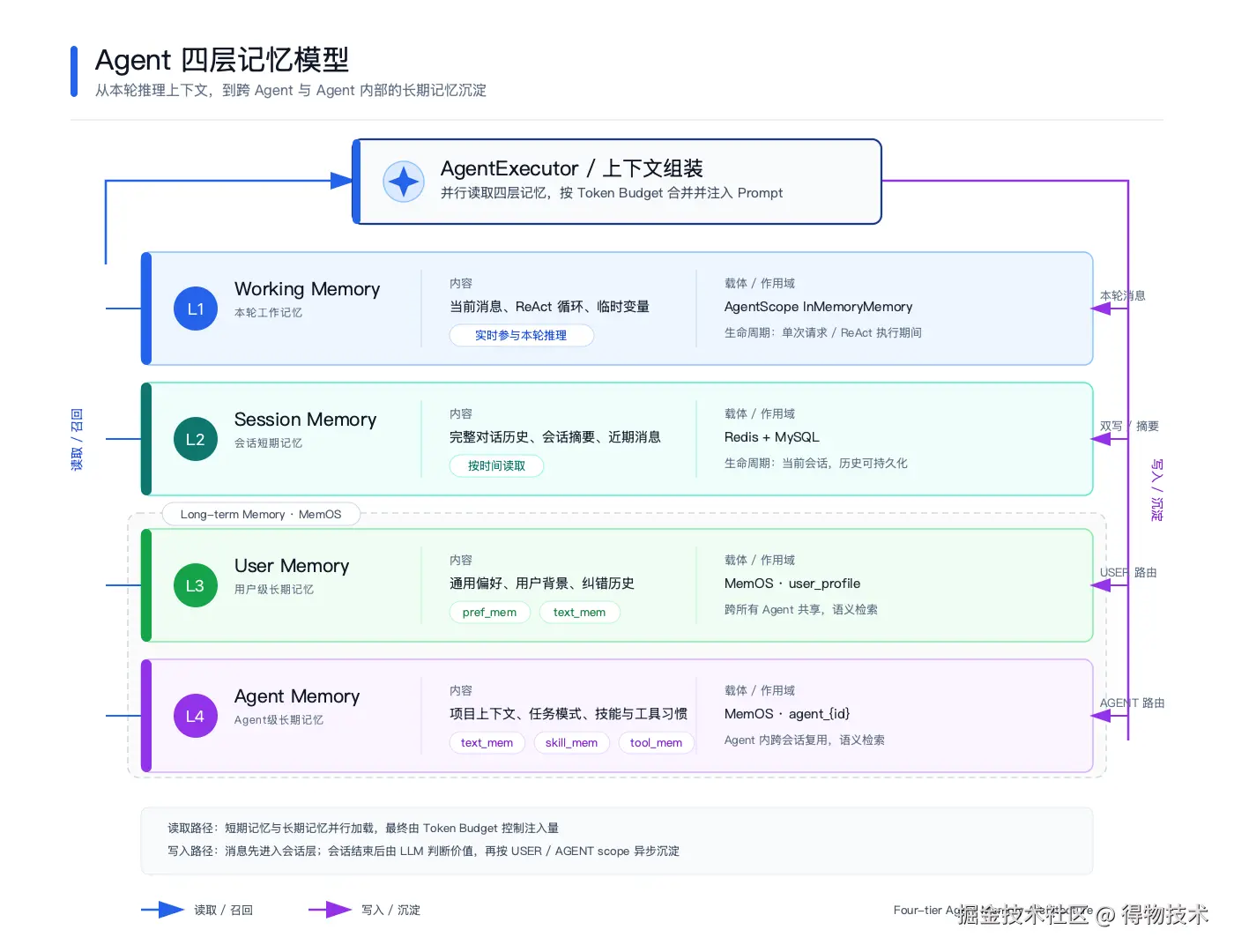The image size is (1234, 952).
Task: Click the 读取路径 note line
Action: point(363,829)
